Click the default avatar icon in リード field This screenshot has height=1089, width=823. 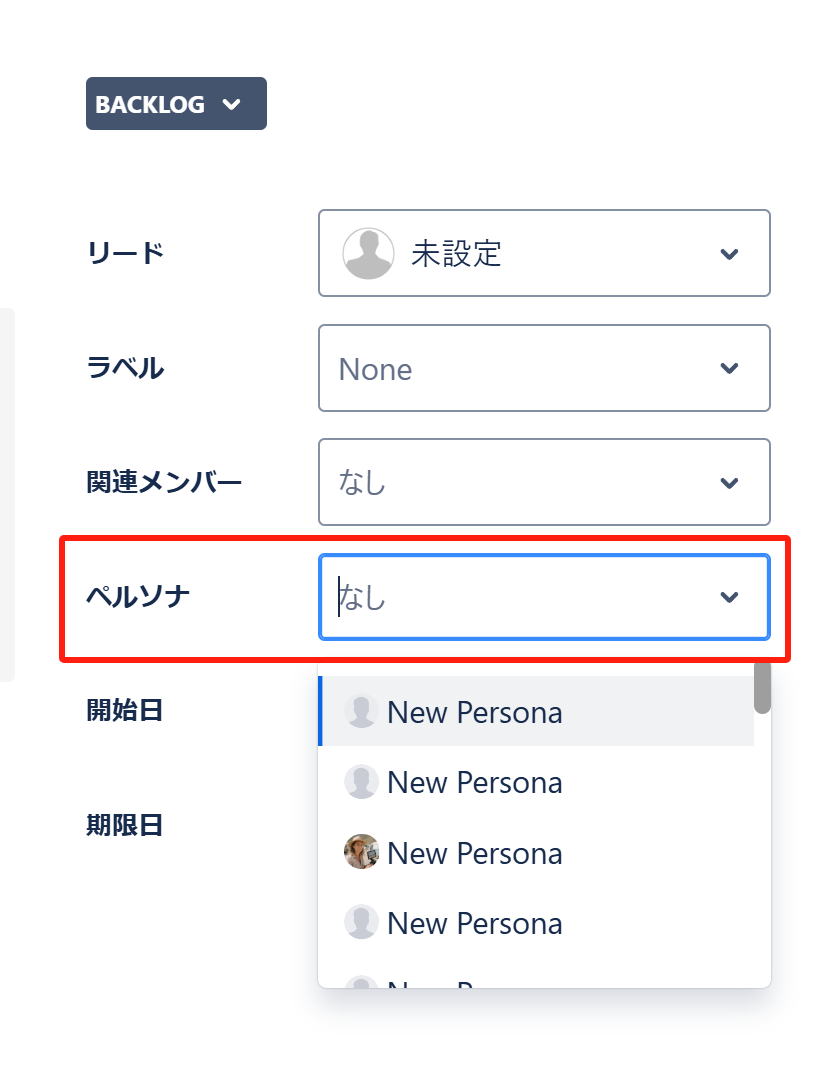[368, 253]
